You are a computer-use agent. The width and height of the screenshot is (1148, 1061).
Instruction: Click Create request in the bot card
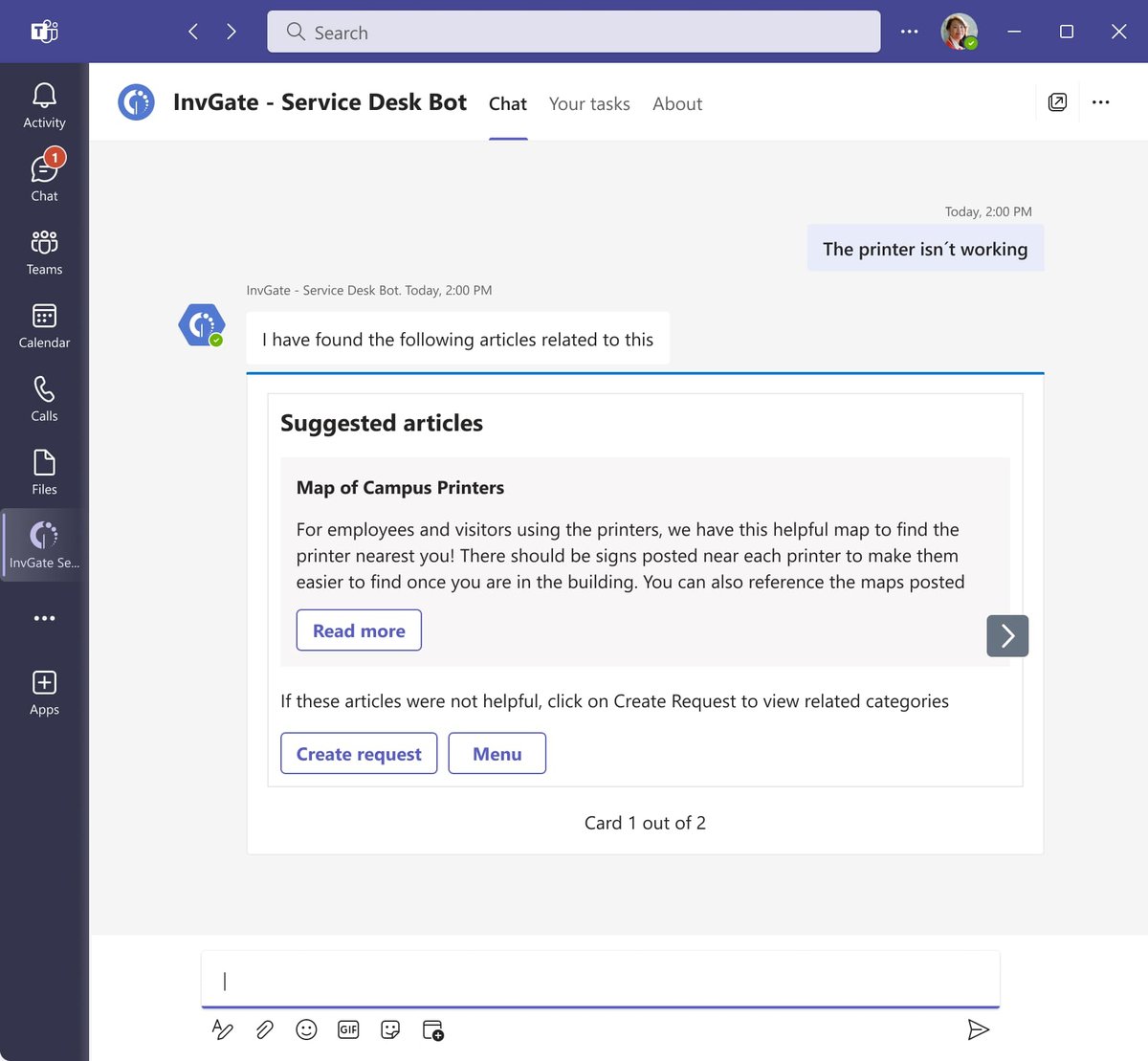(359, 753)
